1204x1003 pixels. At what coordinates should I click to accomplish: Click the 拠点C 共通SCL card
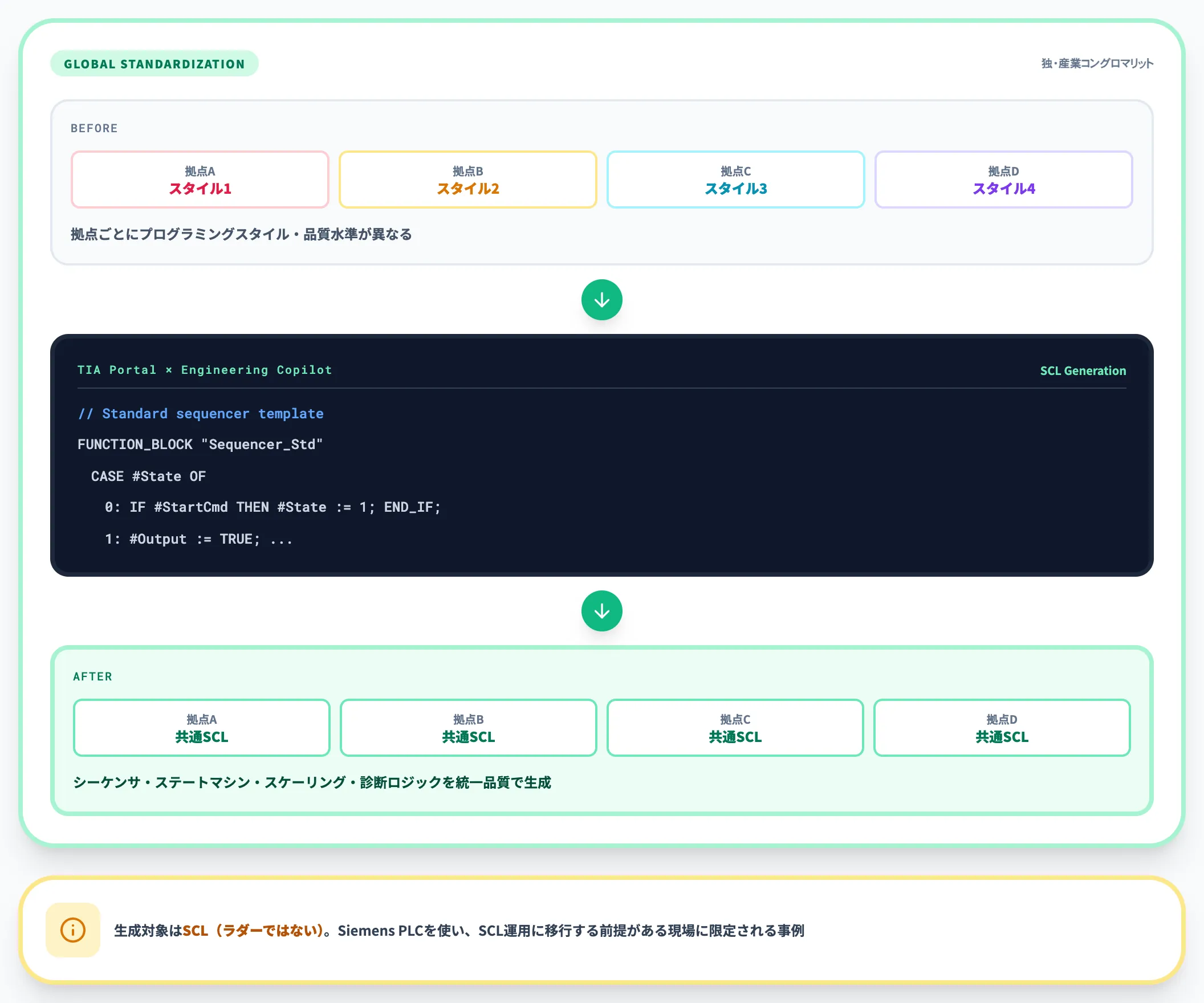tap(735, 727)
